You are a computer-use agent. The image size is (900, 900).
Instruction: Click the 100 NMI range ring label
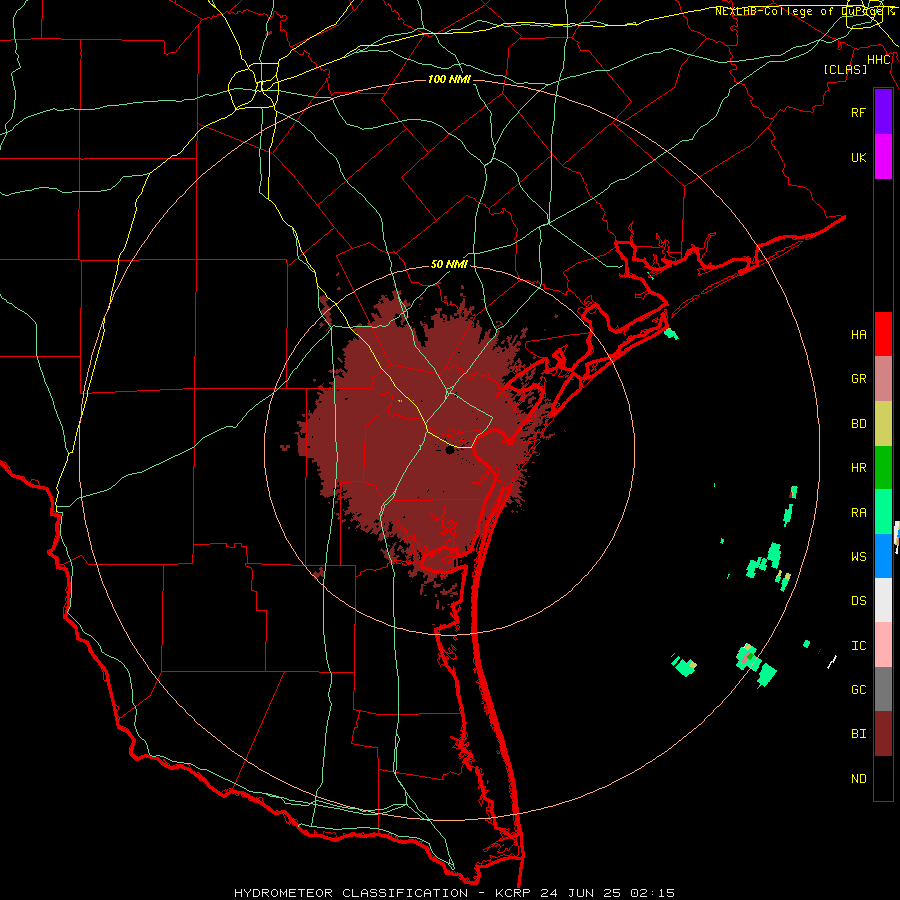(449, 79)
